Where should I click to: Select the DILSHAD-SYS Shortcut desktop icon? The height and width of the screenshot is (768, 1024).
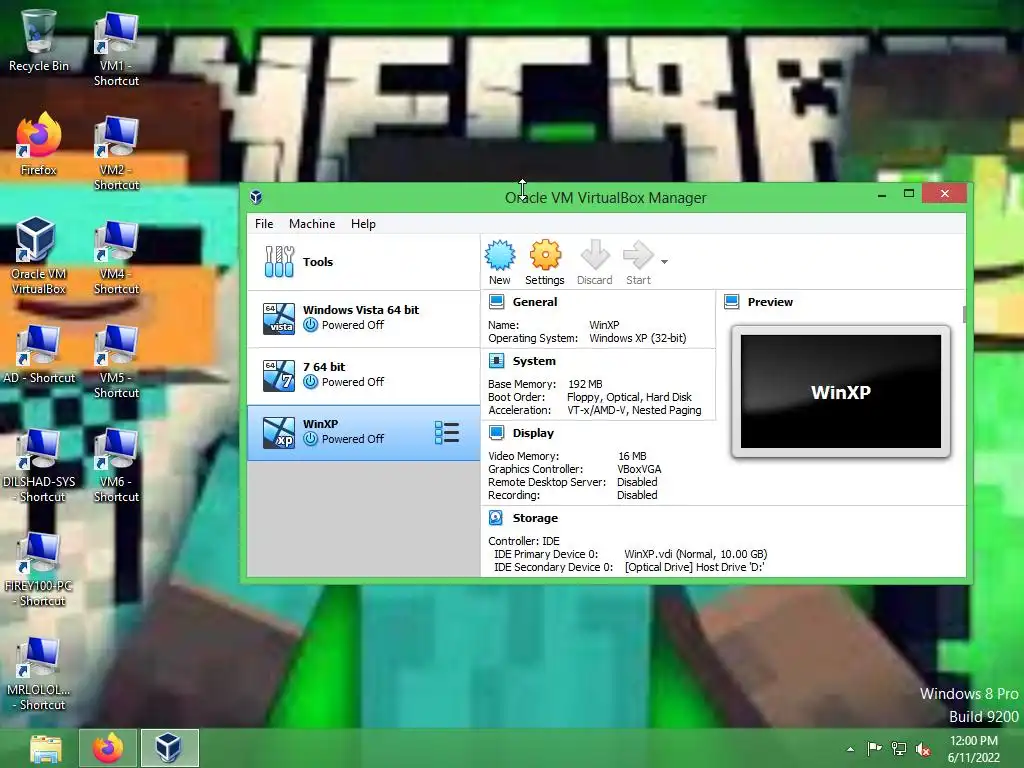pos(39,464)
